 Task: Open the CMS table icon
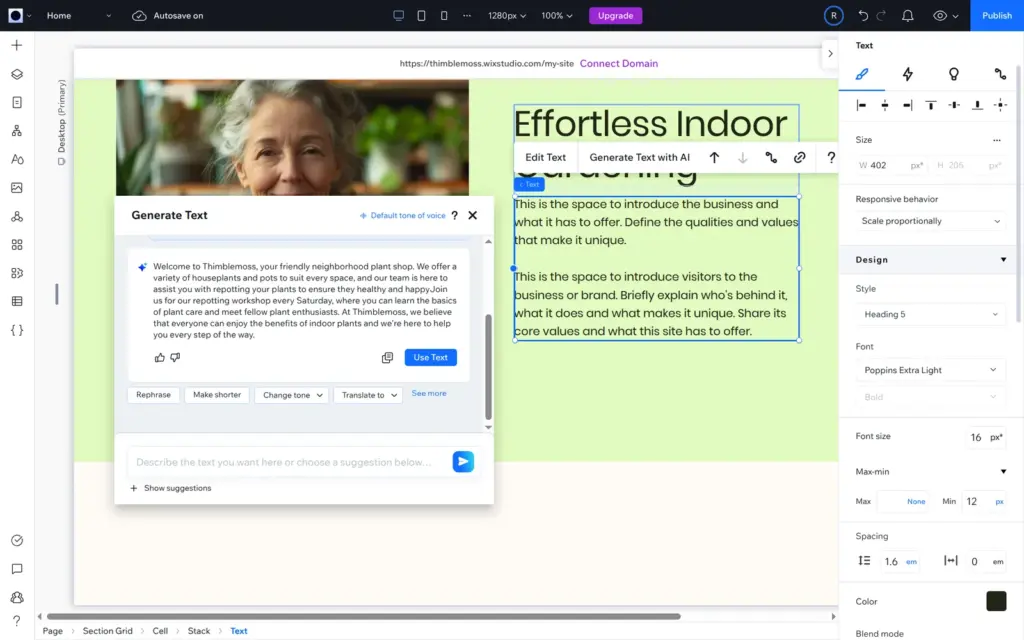(x=17, y=301)
